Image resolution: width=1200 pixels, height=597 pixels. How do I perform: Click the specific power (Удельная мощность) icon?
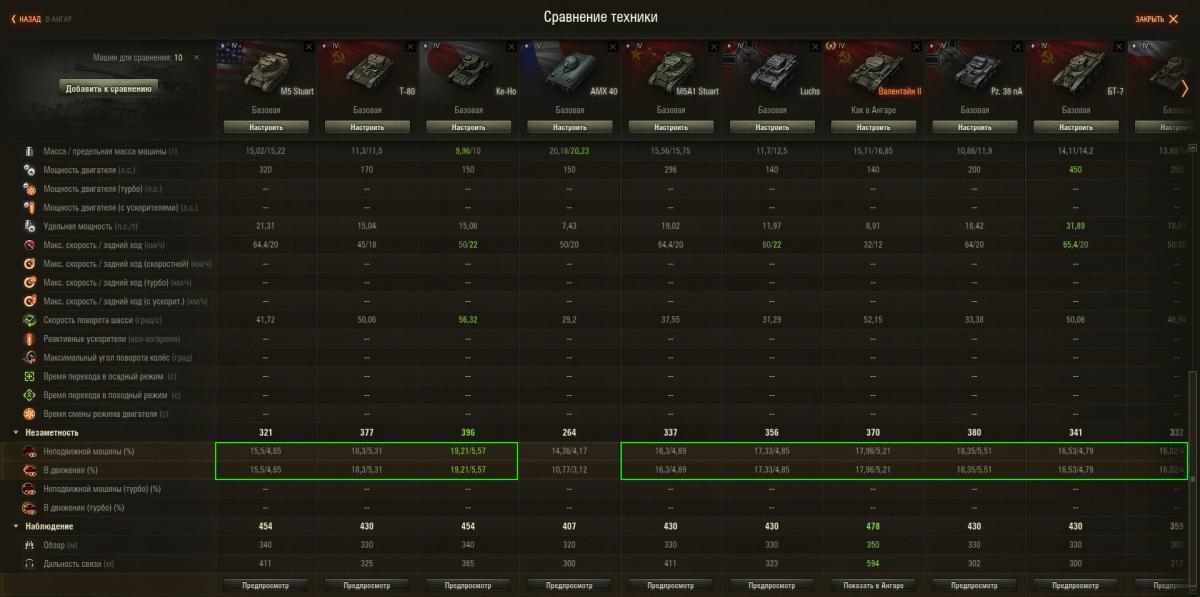30,226
